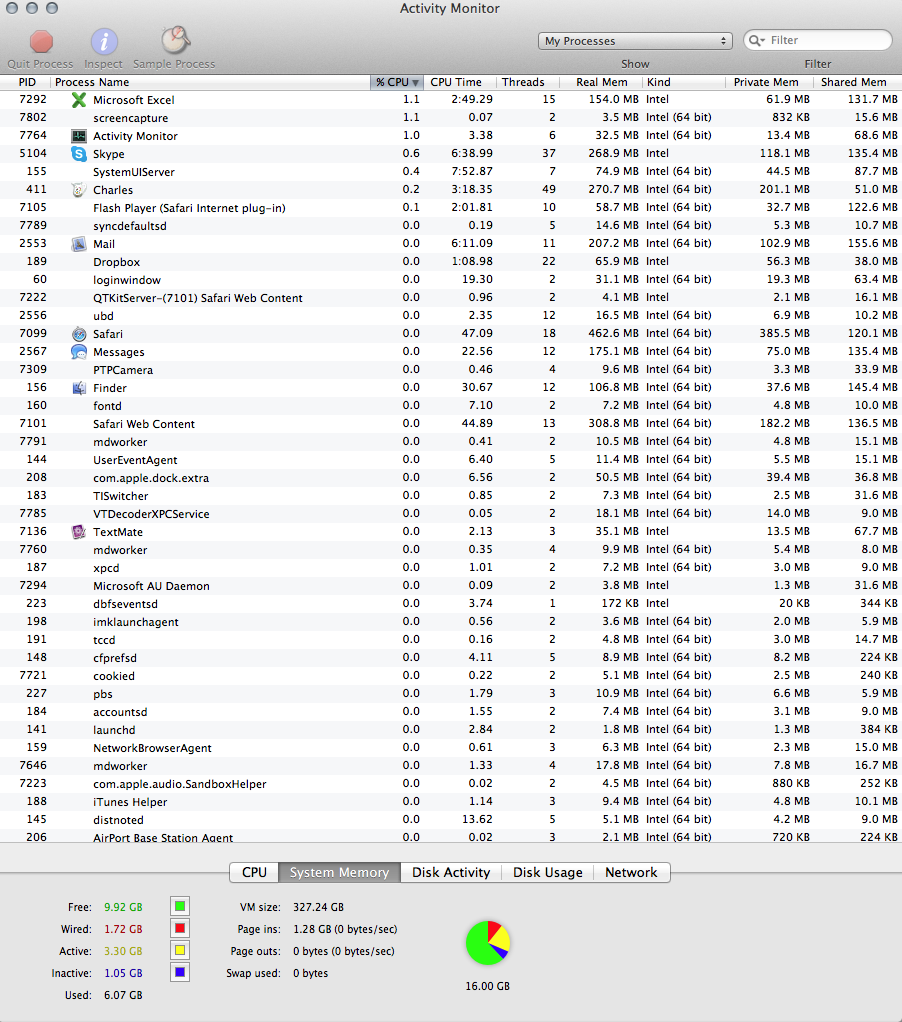This screenshot has width=902, height=1022.
Task: Select the Dropbox process row
Action: click(x=451, y=262)
